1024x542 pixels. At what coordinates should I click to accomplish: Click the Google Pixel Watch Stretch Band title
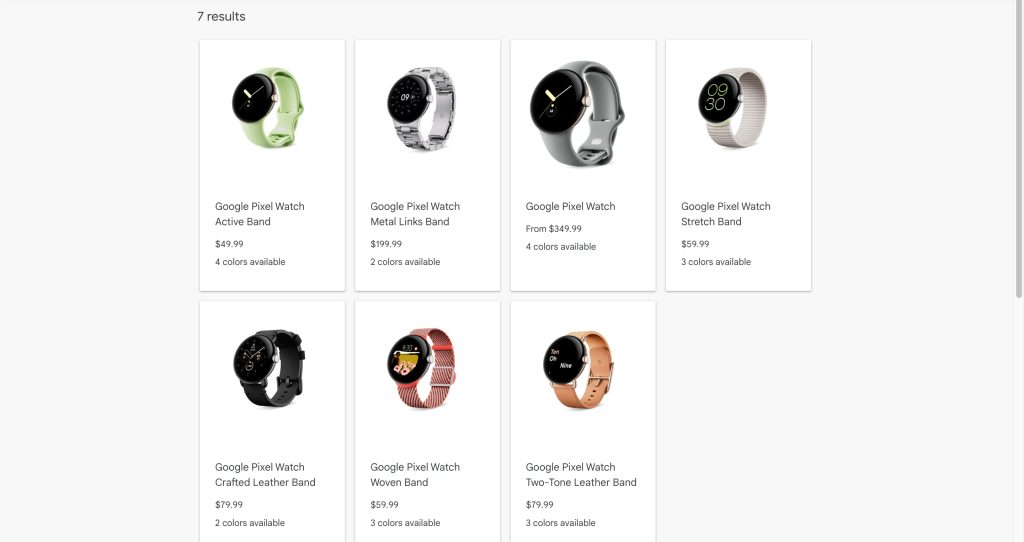(x=726, y=214)
